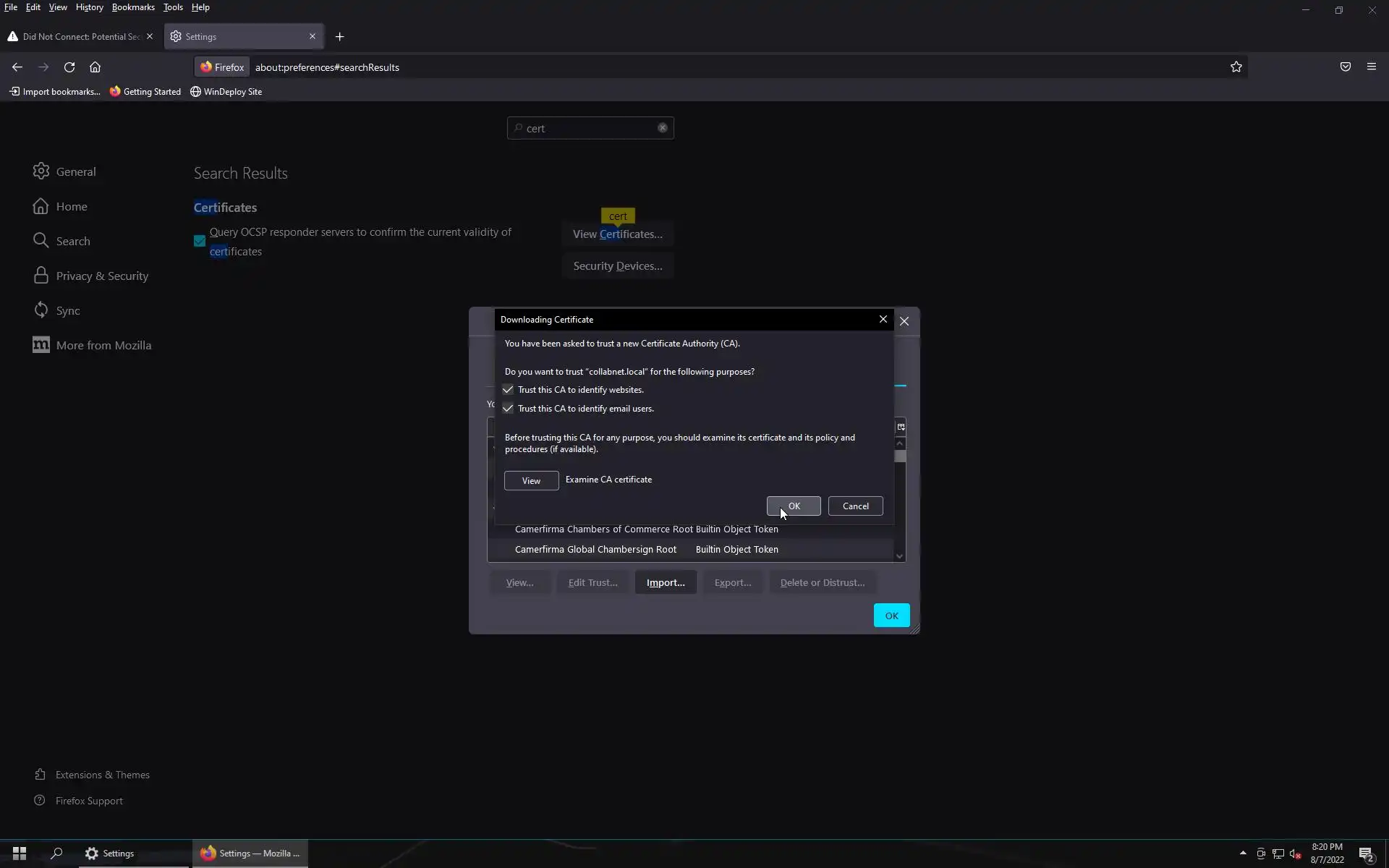Open a new tab with the plus icon
Screen dimensions: 1389x868
(x=339, y=37)
